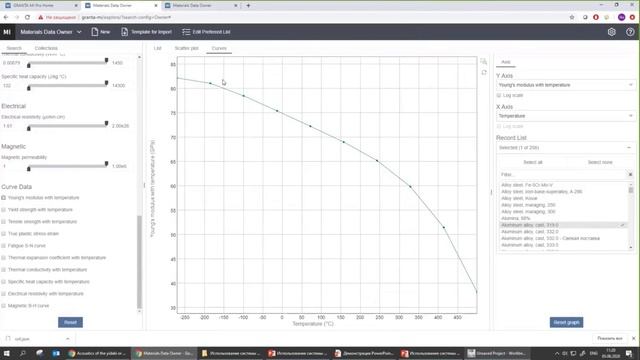
Task: Open Edit Preferred List icon
Action: [x=186, y=32]
